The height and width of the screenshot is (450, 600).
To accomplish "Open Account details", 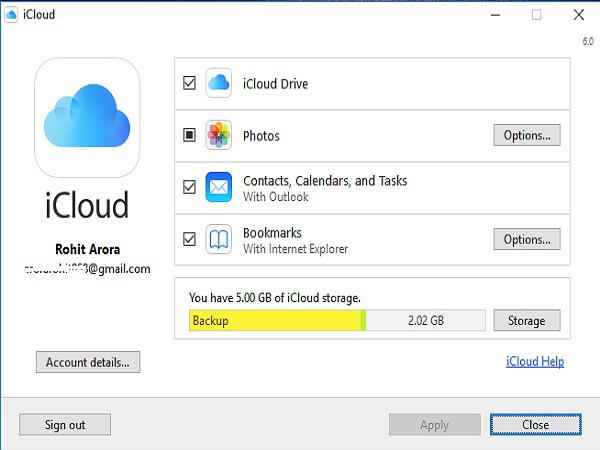I will [87, 362].
